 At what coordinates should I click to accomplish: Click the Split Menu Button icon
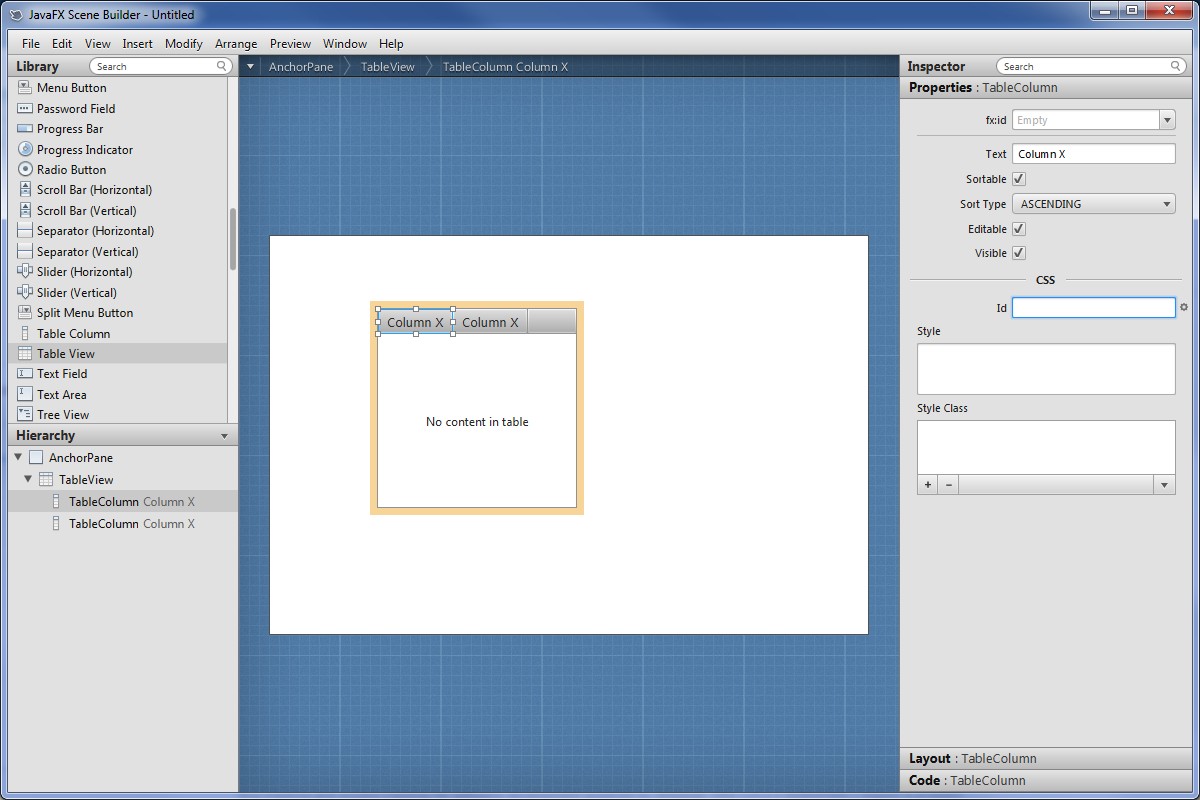[25, 312]
